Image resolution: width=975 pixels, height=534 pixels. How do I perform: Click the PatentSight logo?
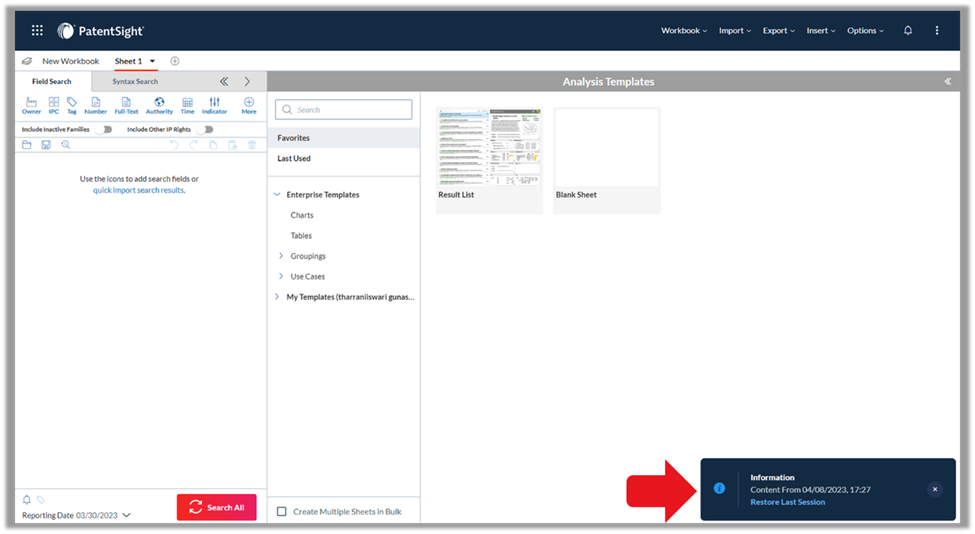[x=100, y=30]
